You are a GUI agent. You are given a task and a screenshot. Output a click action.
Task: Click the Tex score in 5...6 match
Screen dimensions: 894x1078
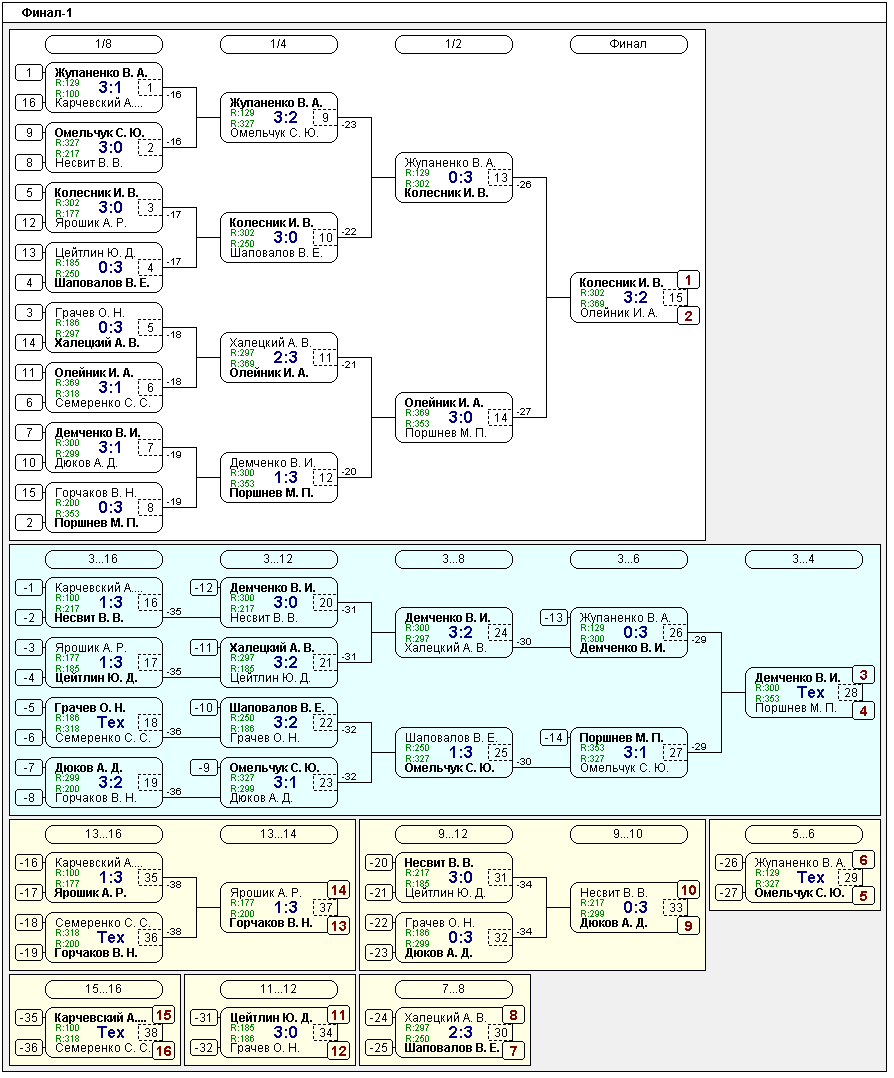pos(810,877)
